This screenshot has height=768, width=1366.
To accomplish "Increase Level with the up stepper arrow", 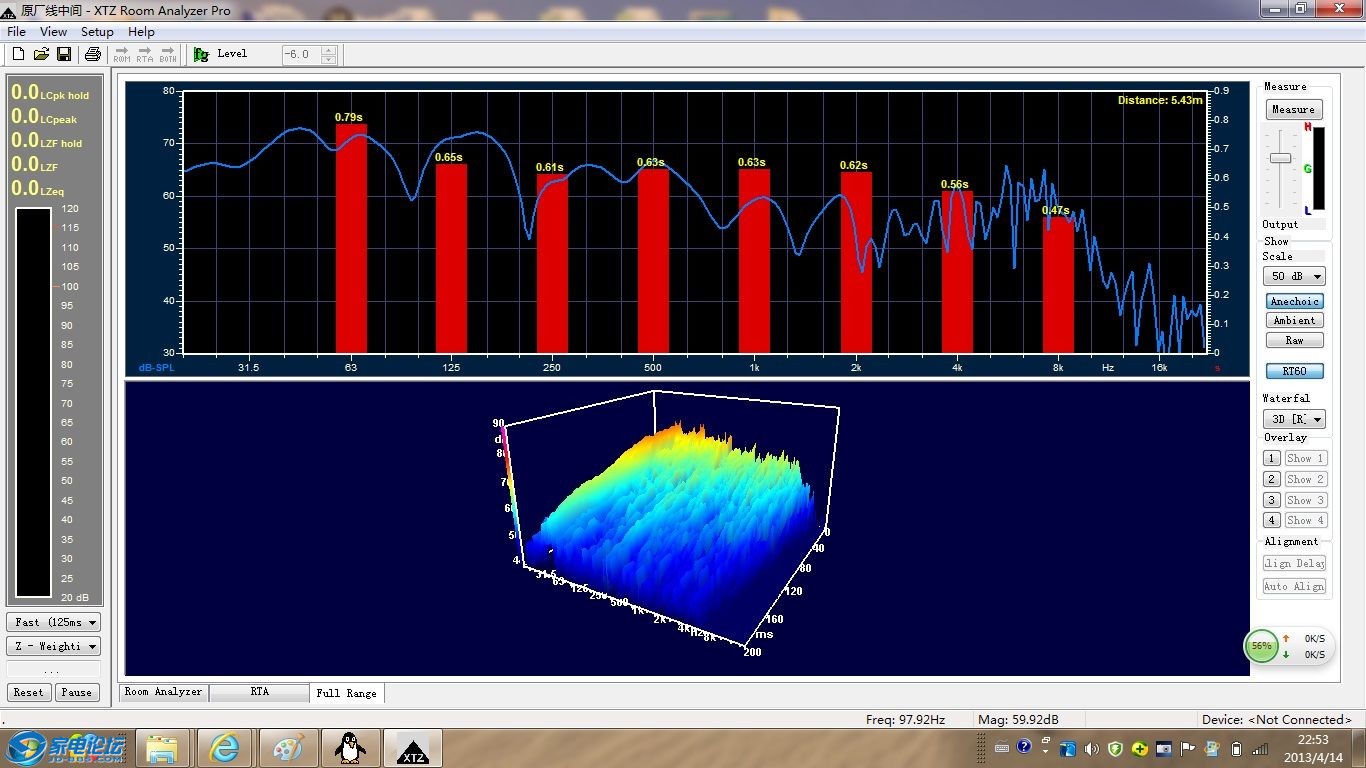I will pos(328,50).
